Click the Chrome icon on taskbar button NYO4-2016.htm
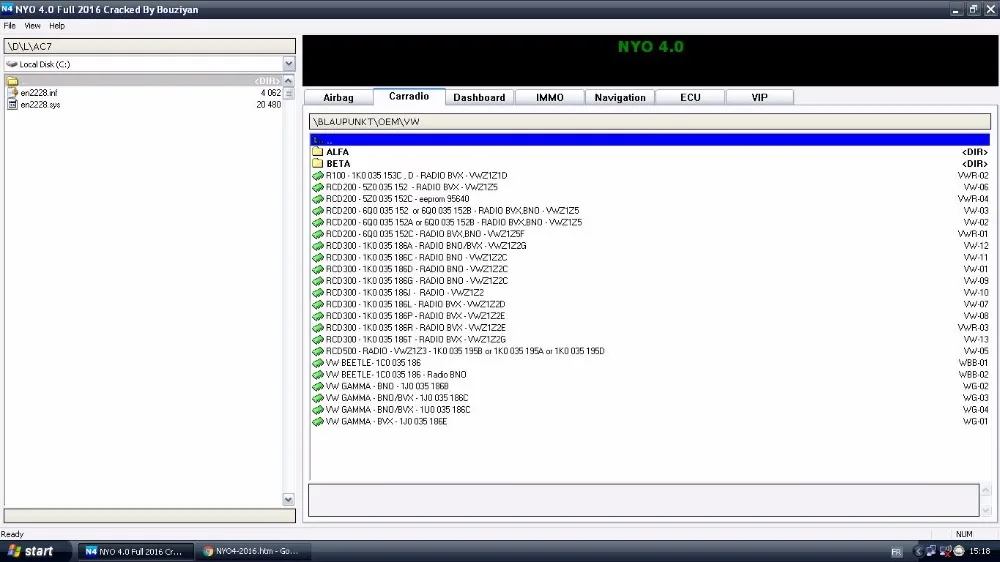 (208, 551)
